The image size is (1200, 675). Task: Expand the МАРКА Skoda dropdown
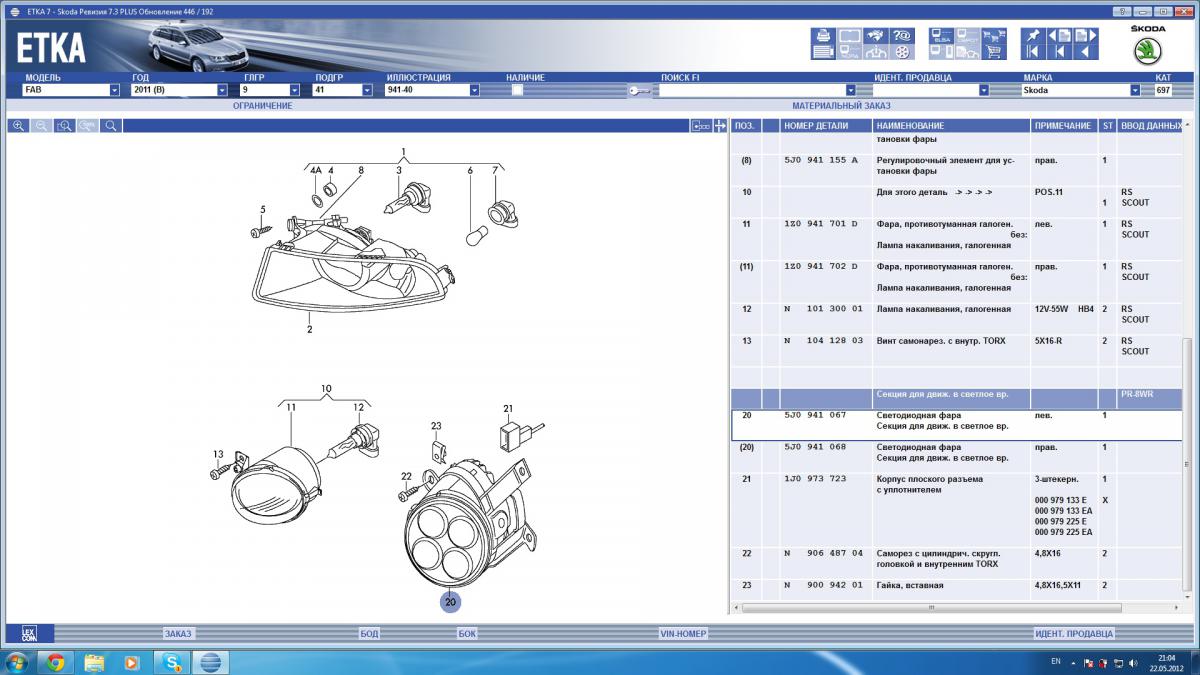(1135, 90)
